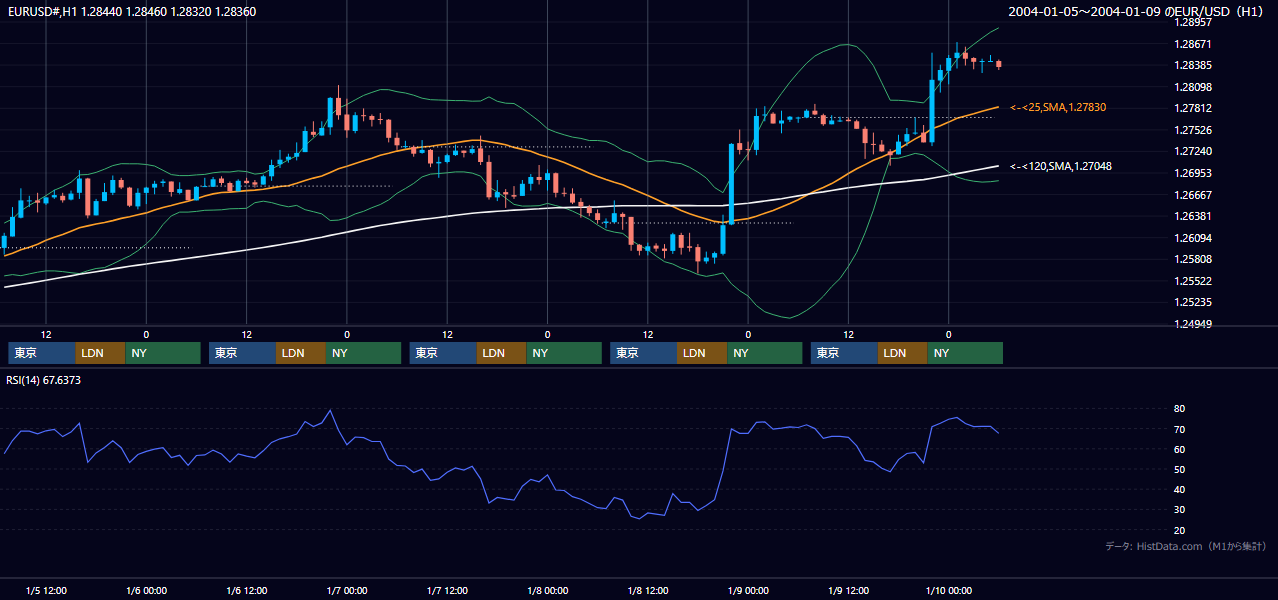1278x600 pixels.
Task: Select the 1/8 00:00 time label
Action: pyautogui.click(x=548, y=591)
